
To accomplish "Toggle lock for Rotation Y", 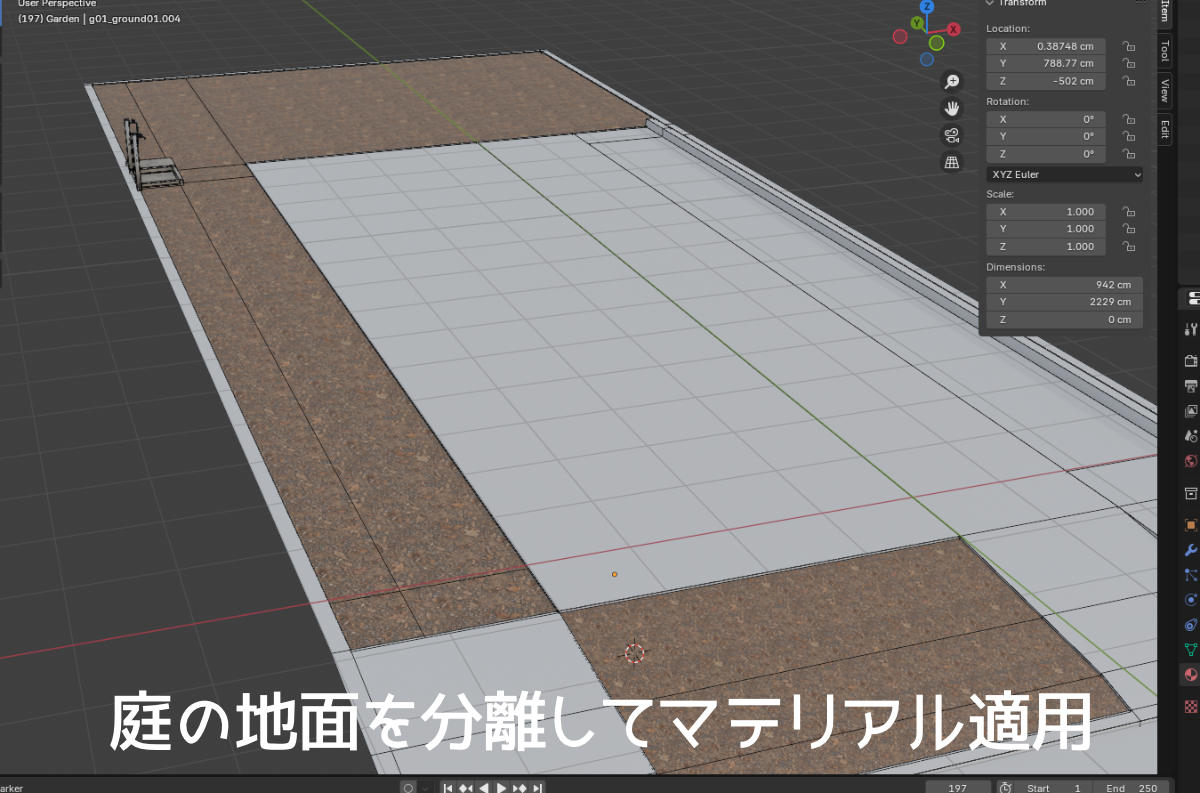I will [x=1127, y=136].
